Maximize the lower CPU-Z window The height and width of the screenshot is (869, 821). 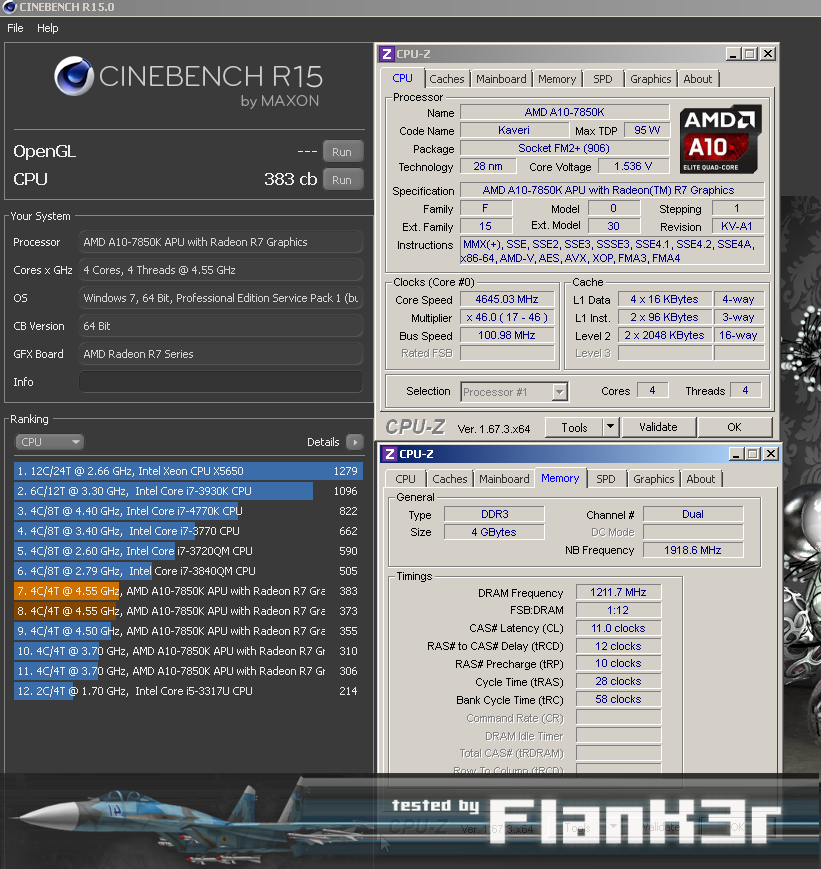(753, 454)
